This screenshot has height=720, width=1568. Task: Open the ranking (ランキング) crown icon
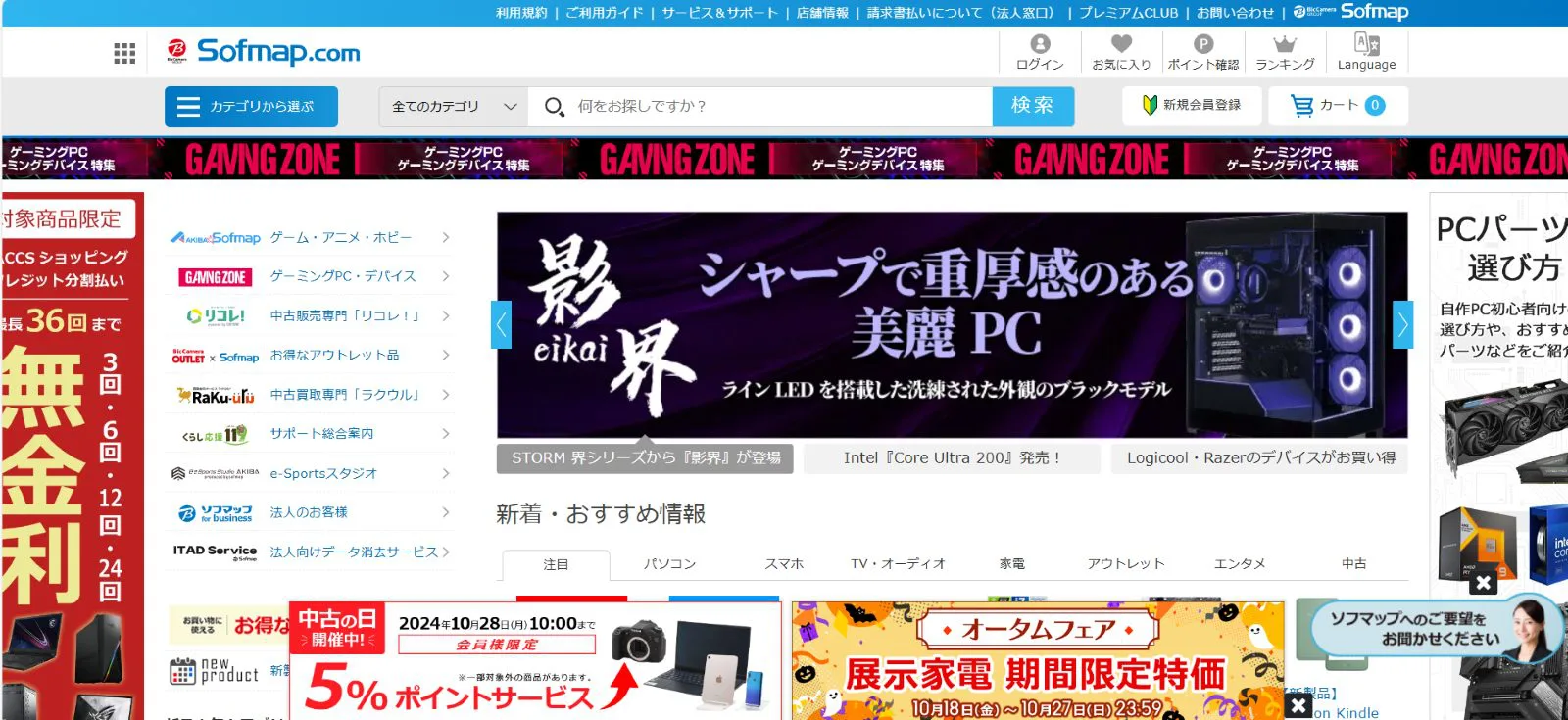point(1284,53)
